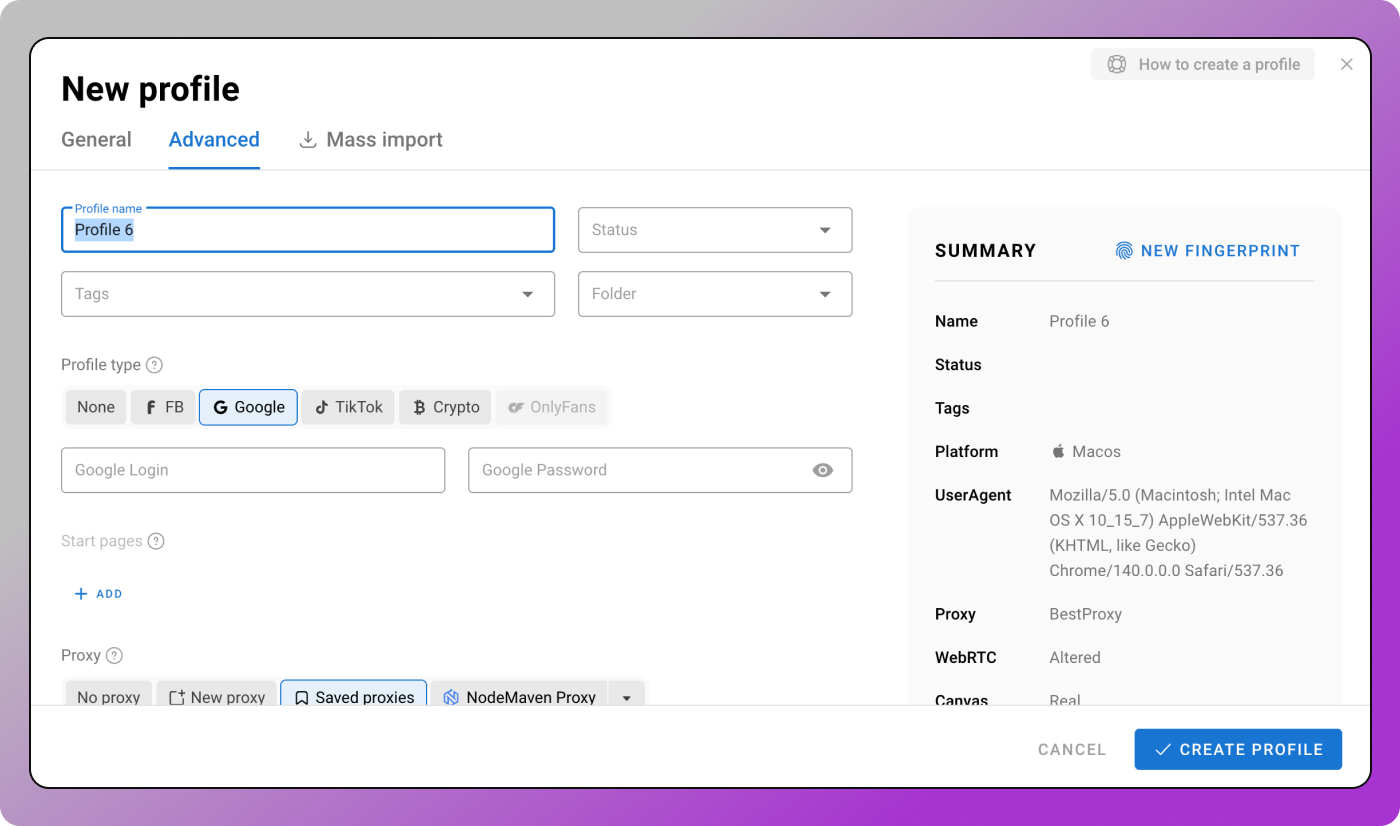1400x826 pixels.
Task: Click the plus icon to add start page
Action: pyautogui.click(x=81, y=594)
